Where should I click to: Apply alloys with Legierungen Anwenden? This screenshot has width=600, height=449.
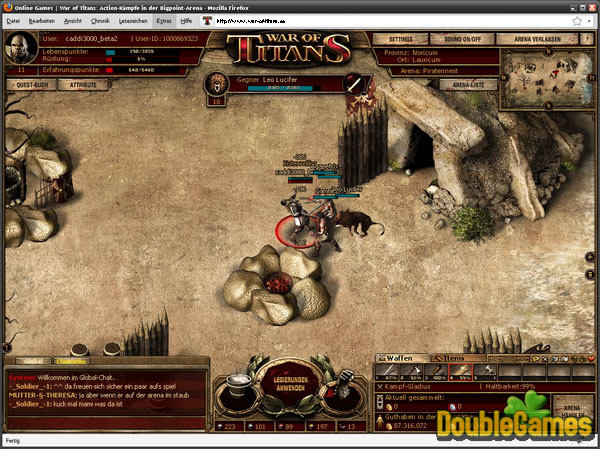pyautogui.click(x=291, y=384)
